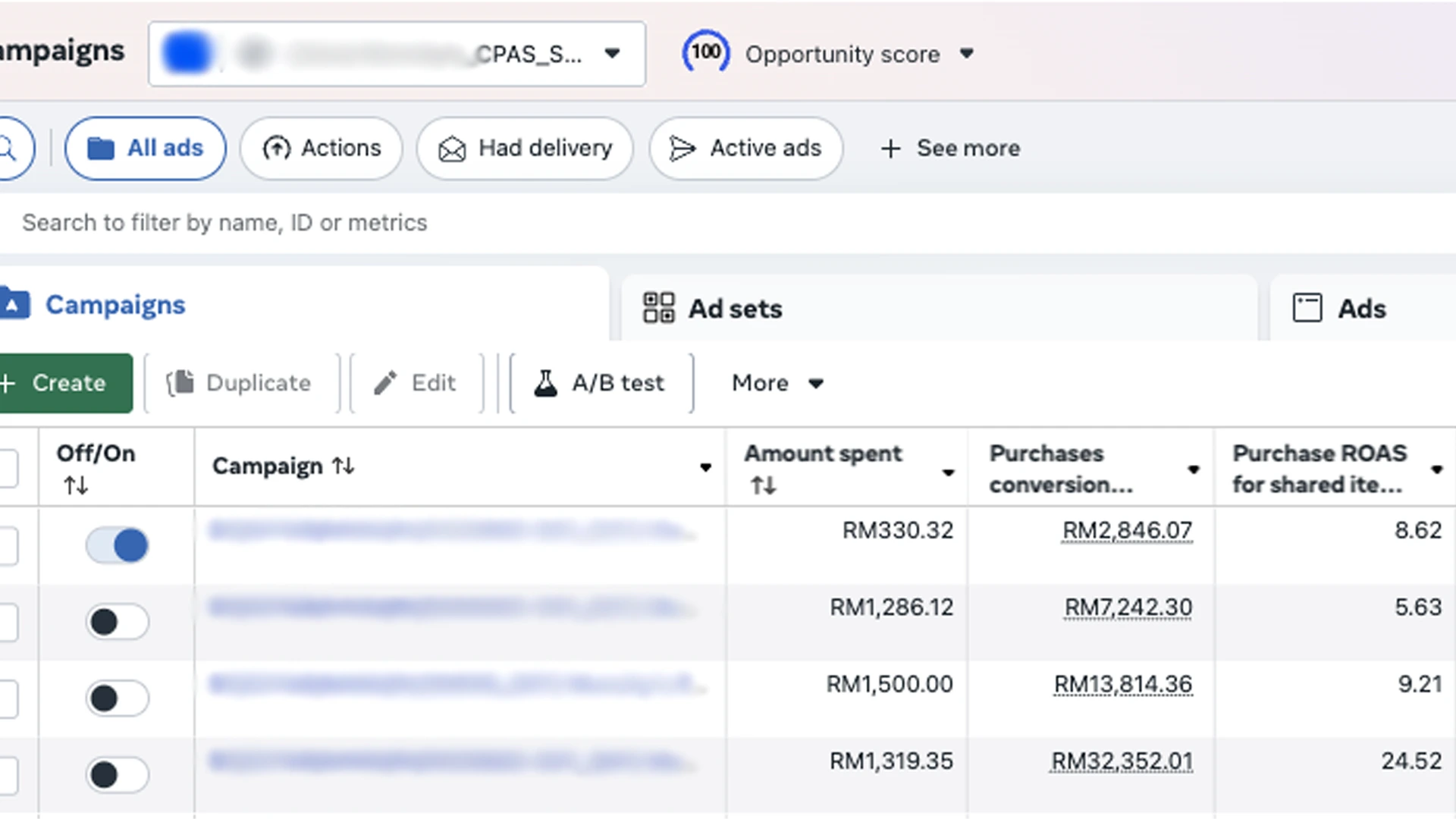Switch to the Ads tab
Screen dimensions: 1456x819
(1363, 309)
